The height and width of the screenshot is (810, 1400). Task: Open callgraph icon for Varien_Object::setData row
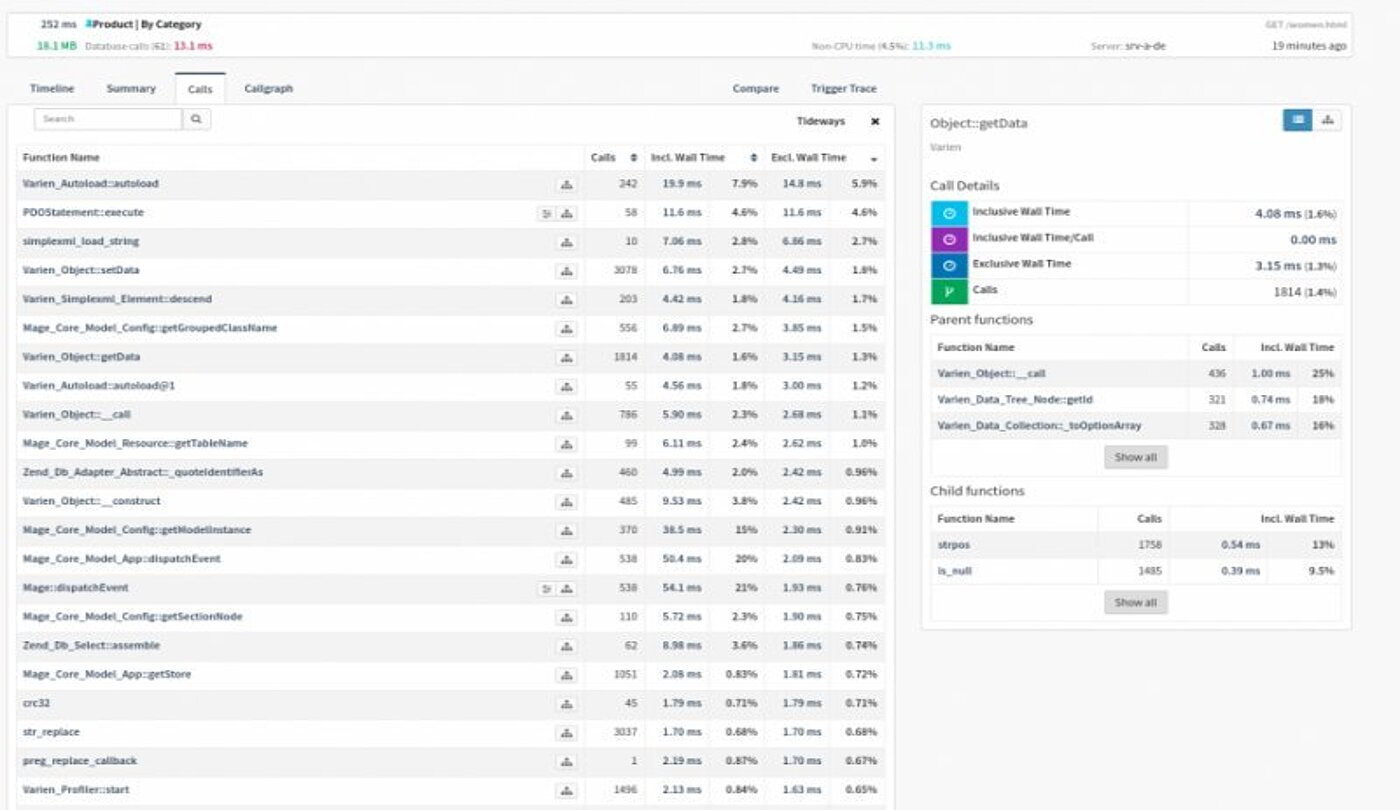(567, 271)
